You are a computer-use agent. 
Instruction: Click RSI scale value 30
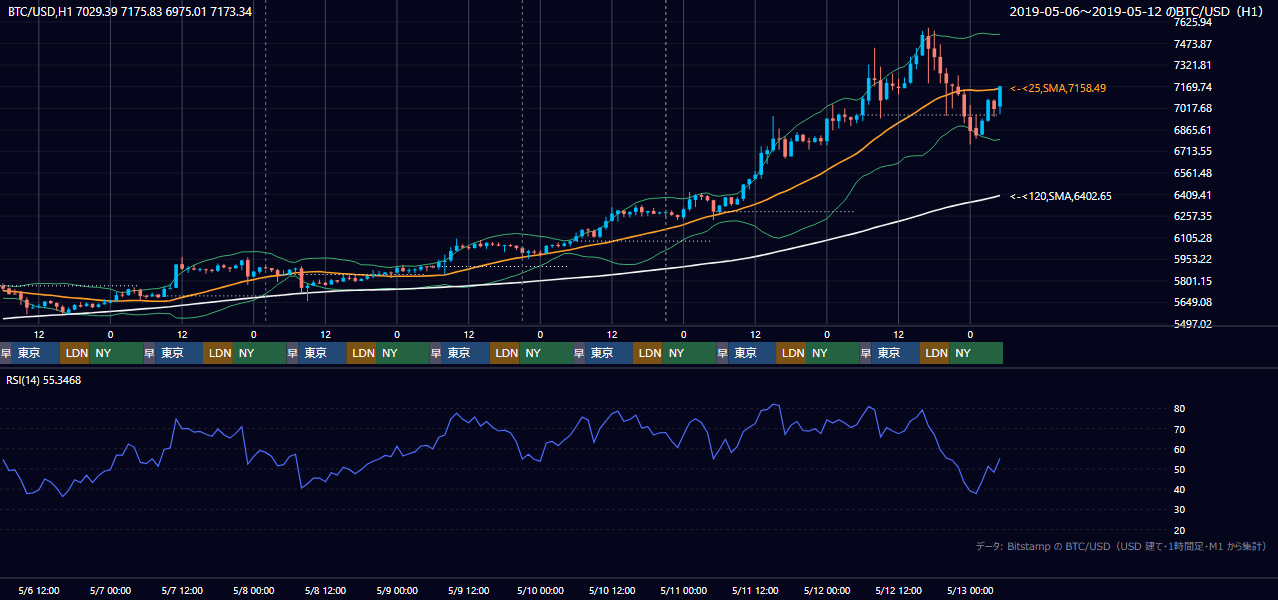1180,510
